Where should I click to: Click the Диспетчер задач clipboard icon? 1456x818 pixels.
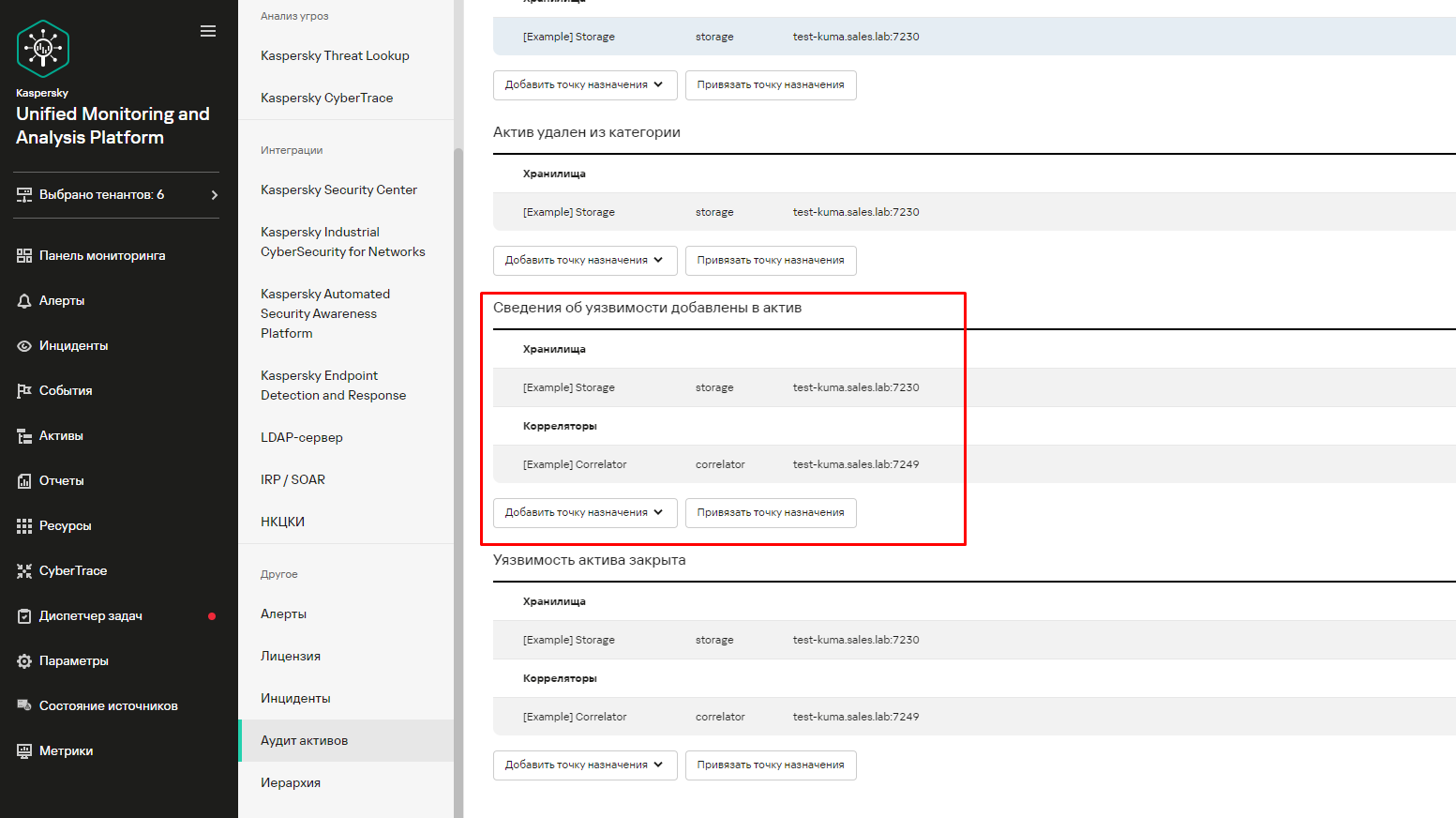pyautogui.click(x=24, y=615)
